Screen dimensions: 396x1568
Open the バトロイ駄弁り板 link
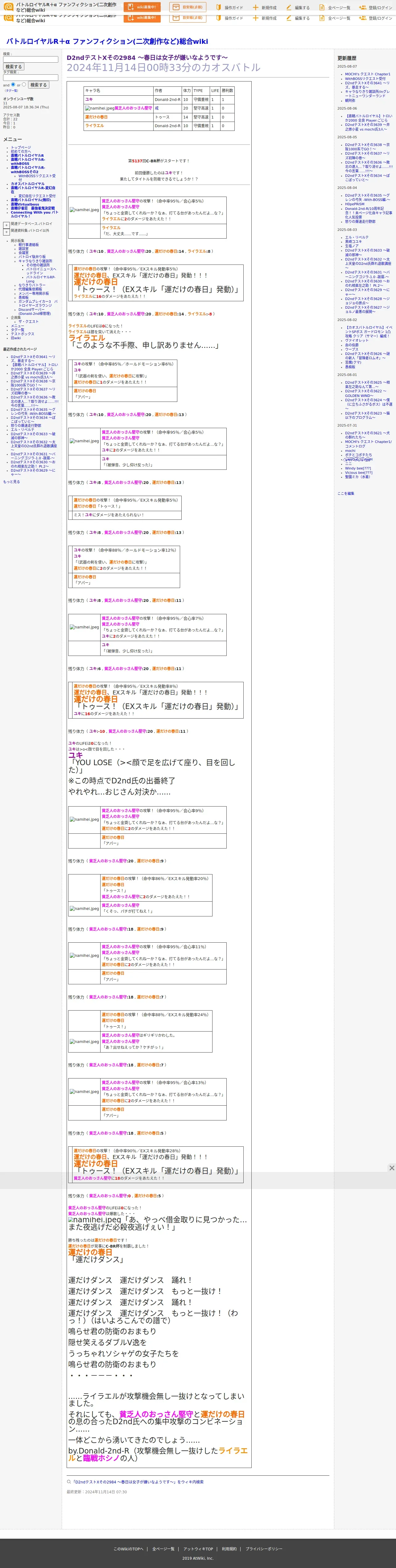32,257
